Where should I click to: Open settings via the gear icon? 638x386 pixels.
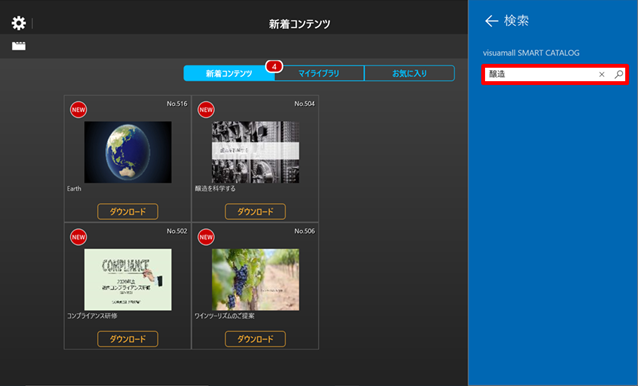click(19, 23)
